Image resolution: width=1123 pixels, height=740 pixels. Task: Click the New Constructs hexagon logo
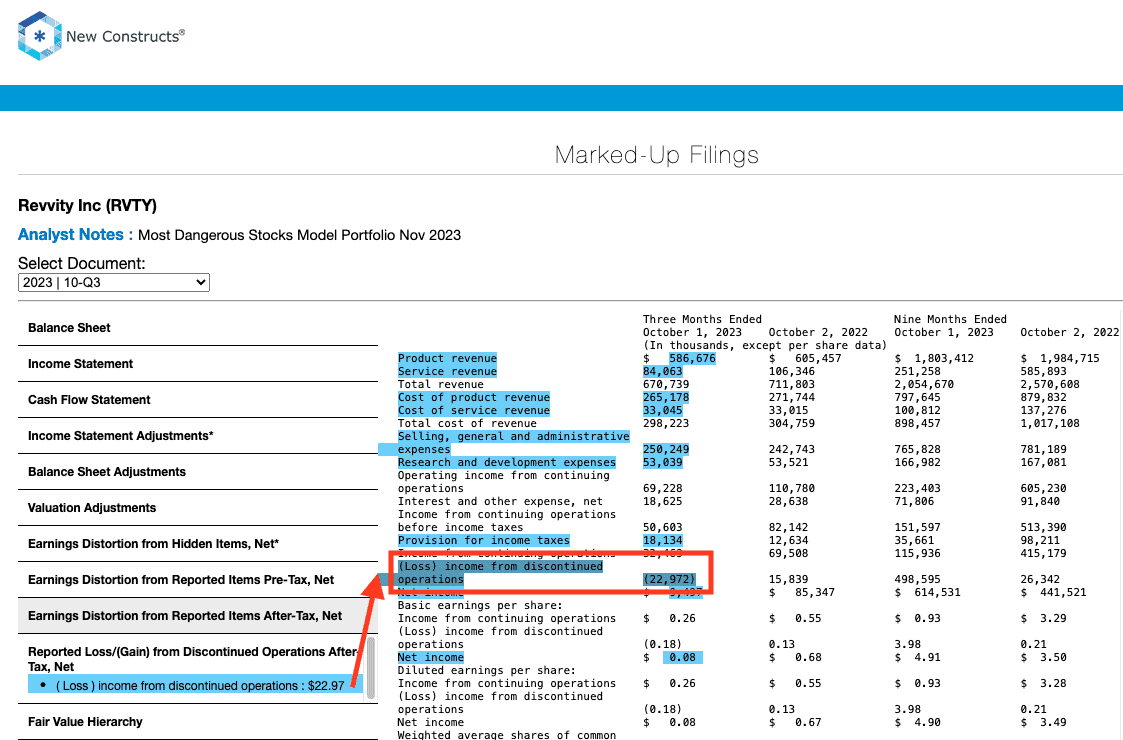pyautogui.click(x=39, y=36)
